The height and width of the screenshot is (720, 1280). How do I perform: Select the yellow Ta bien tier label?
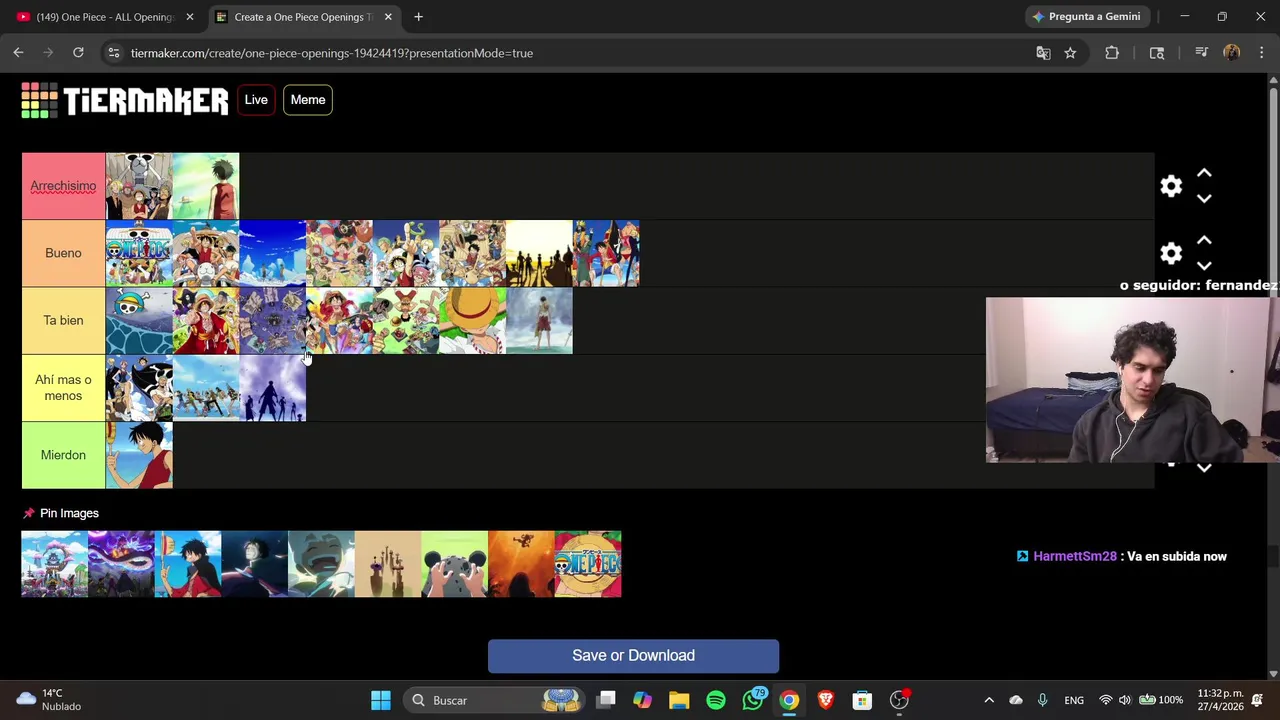[63, 320]
